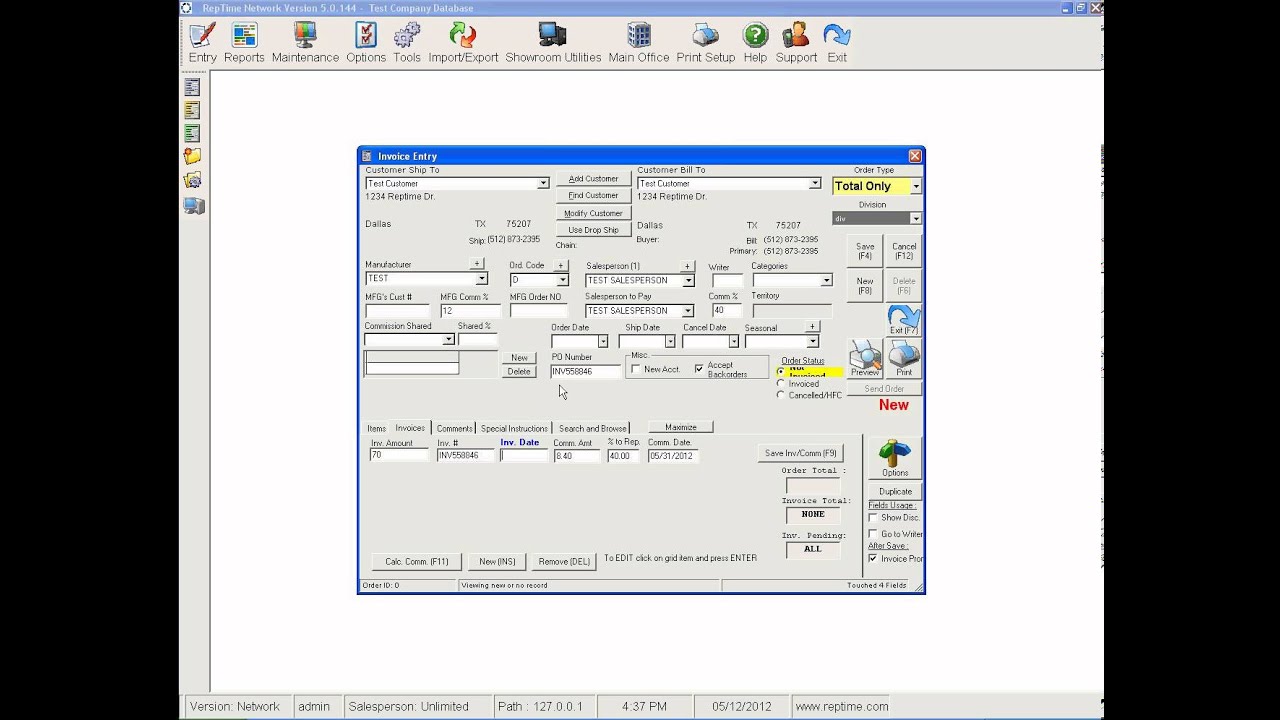The image size is (1280, 720).
Task: Open the Reports toolbar icon
Action: 244,43
